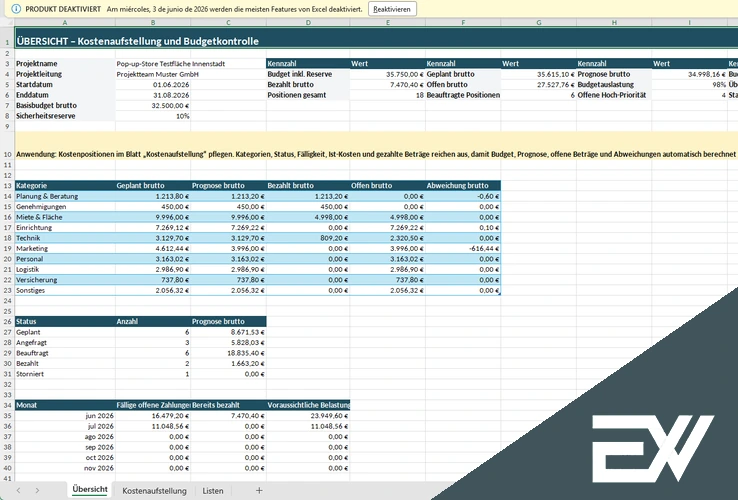Screen dimensions: 738x500
Task: Click Startdatum value 01.06.2026
Action: [153, 84]
